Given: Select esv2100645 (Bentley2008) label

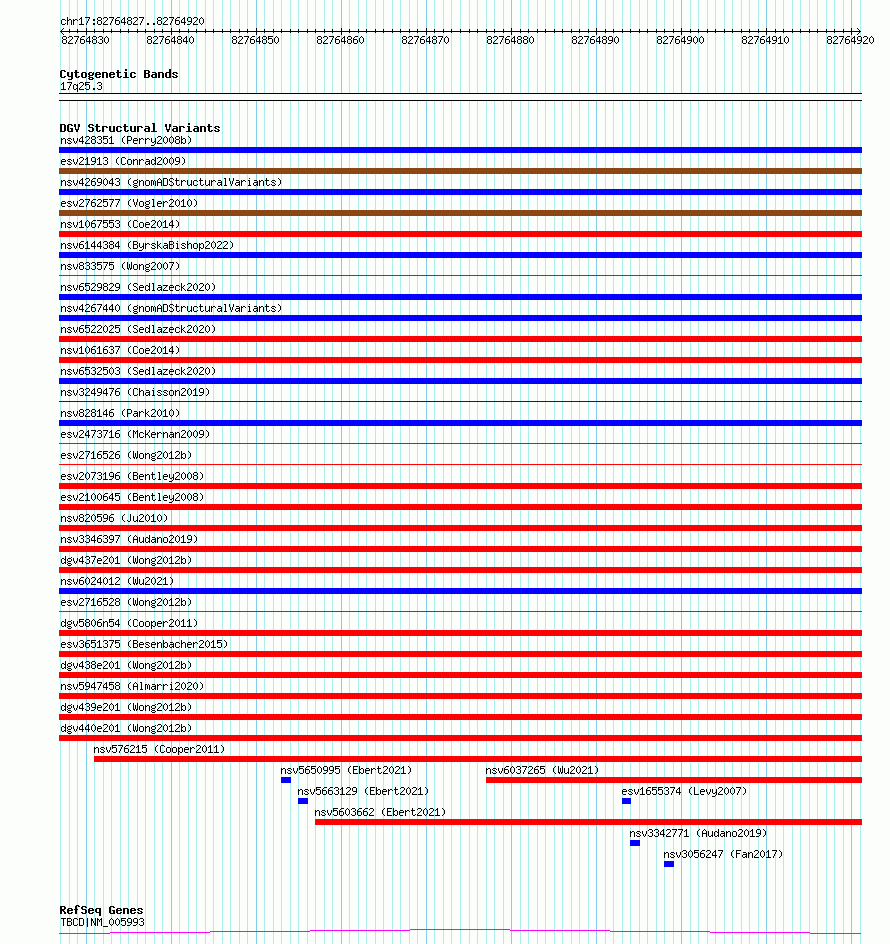Looking at the screenshot, I should point(132,497).
